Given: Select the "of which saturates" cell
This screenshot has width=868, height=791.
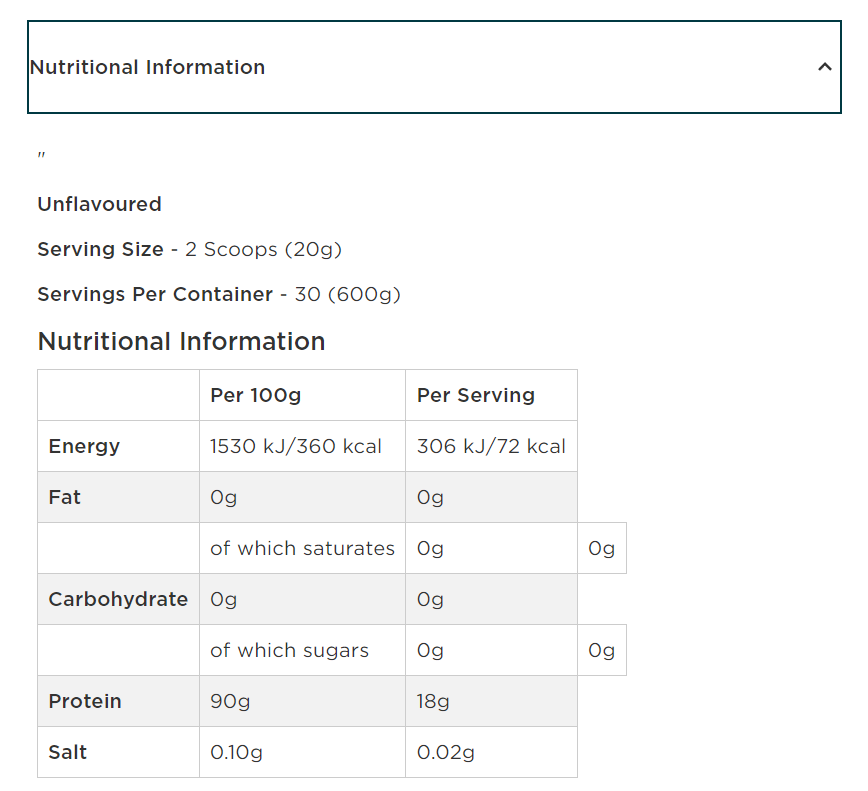Looking at the screenshot, I should point(302,548).
